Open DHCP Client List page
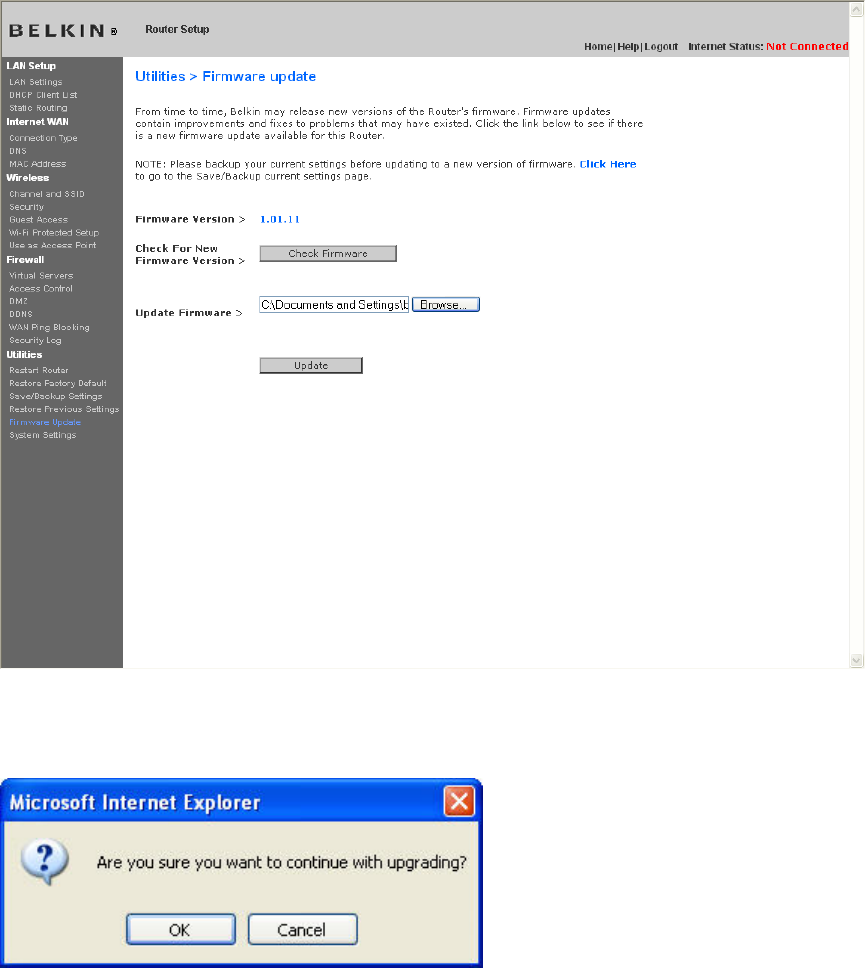This screenshot has height=968, width=865. (43, 95)
